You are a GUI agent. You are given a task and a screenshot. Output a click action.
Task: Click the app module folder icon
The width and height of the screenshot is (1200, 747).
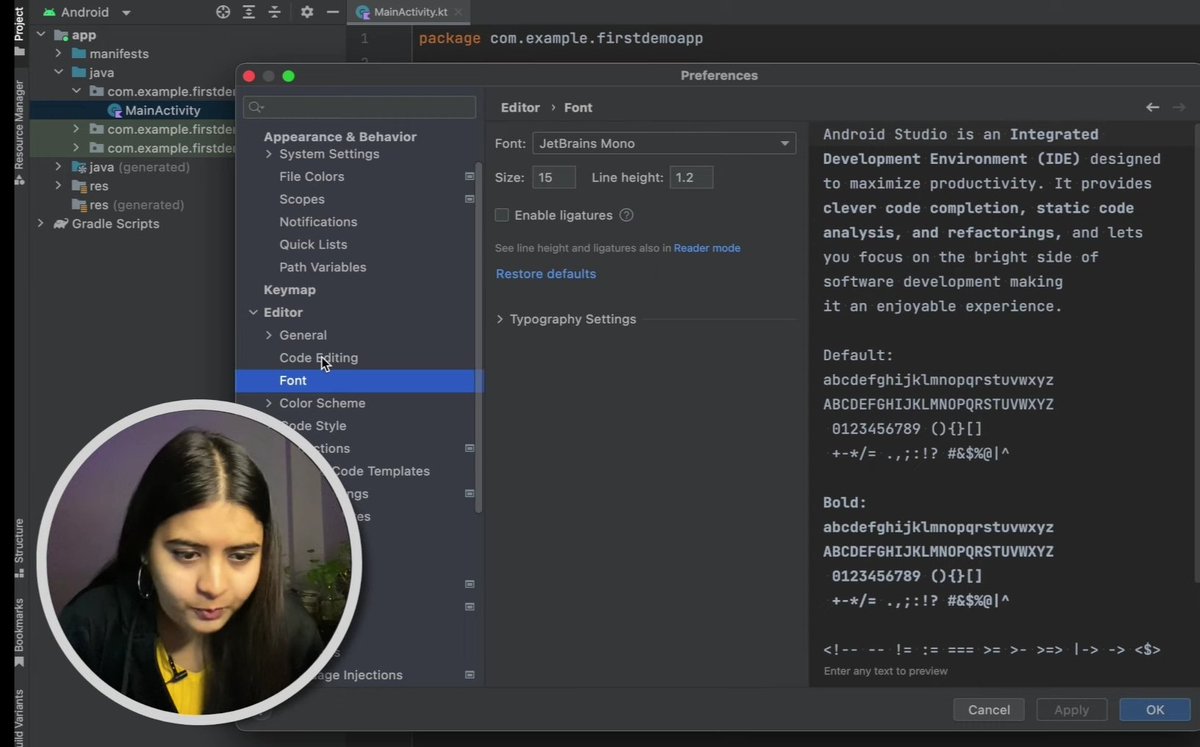pos(61,34)
